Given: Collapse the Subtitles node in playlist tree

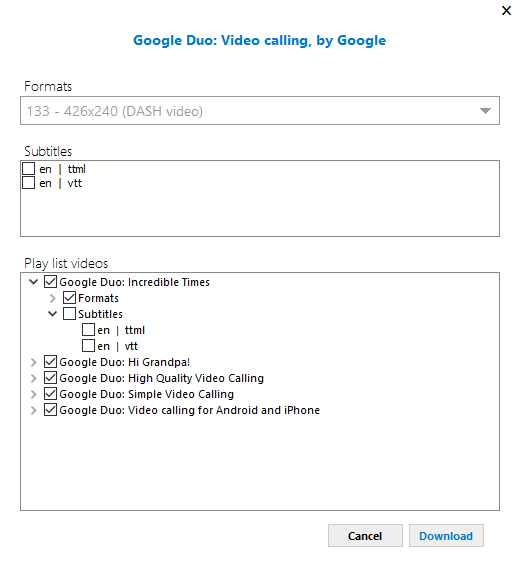Looking at the screenshot, I should pyautogui.click(x=53, y=314).
